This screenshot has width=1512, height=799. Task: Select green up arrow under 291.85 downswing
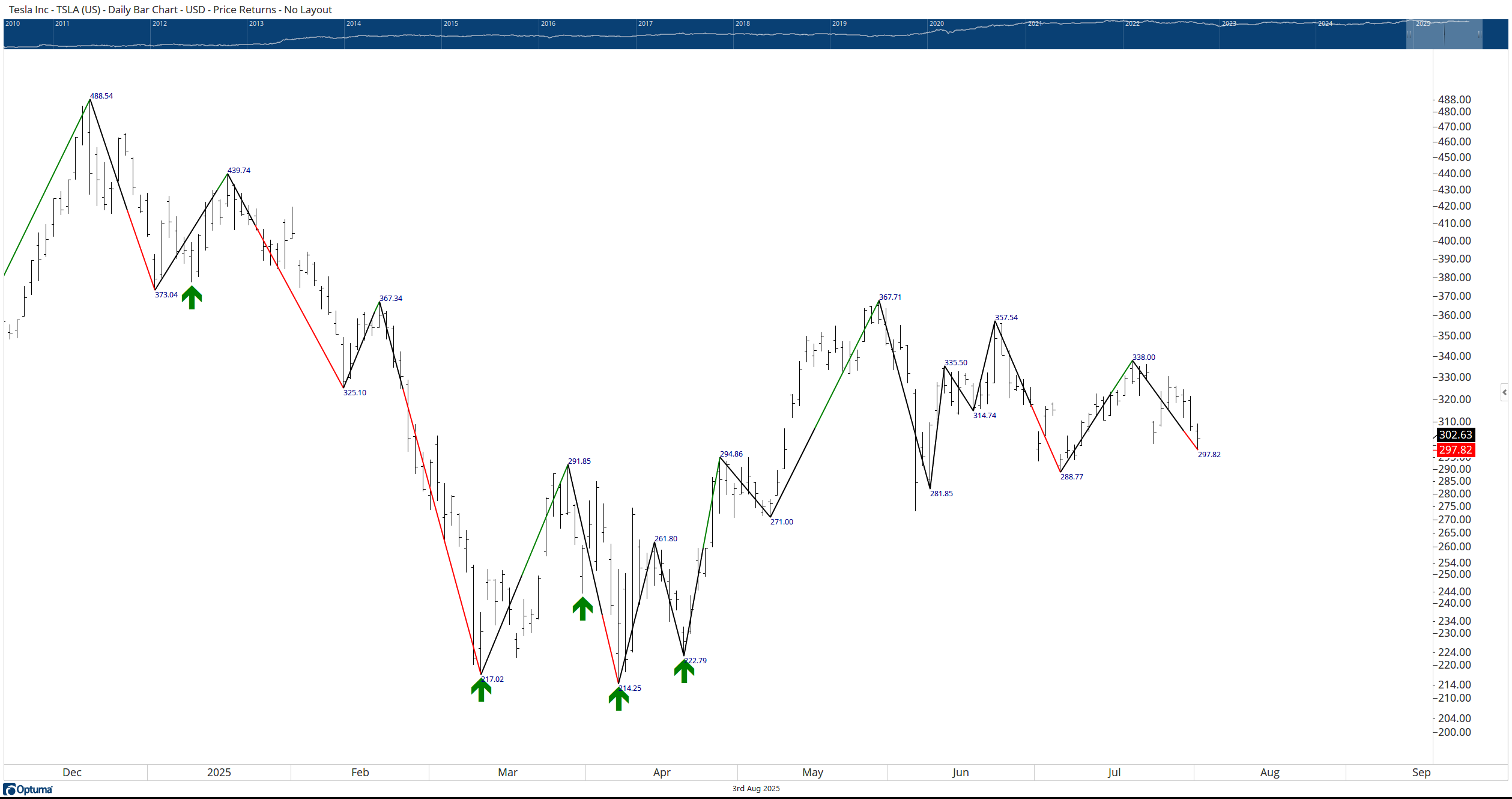tap(582, 609)
